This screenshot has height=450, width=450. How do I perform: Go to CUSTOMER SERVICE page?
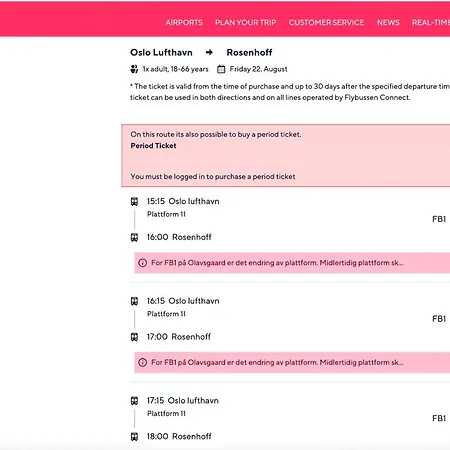(x=326, y=22)
